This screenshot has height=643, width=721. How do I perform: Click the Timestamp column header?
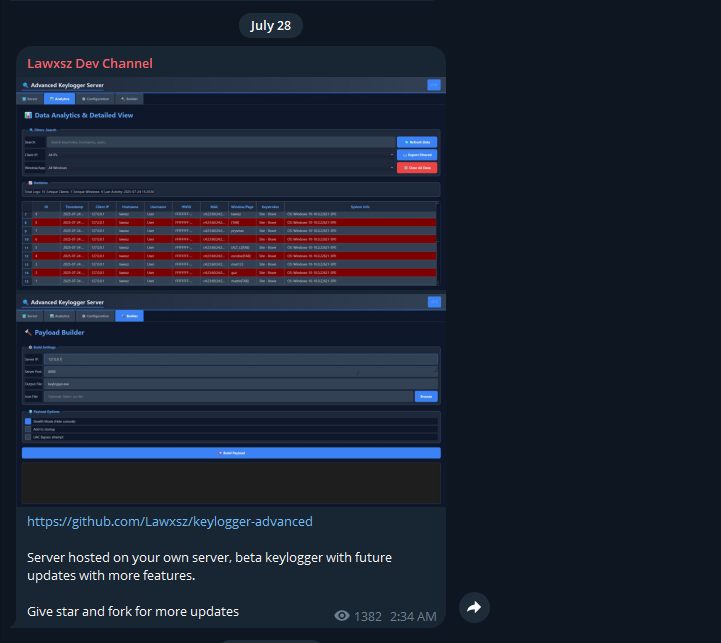[74, 207]
